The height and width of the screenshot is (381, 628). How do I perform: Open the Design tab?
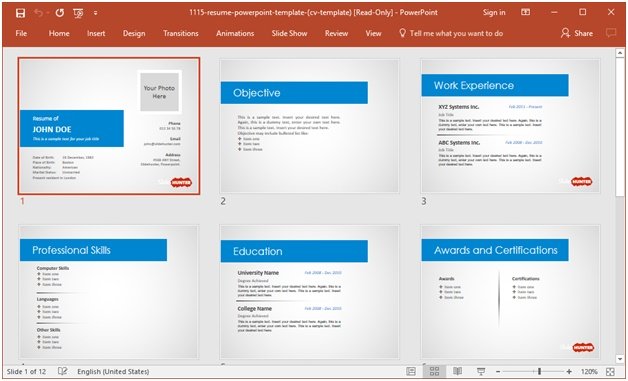click(x=134, y=33)
